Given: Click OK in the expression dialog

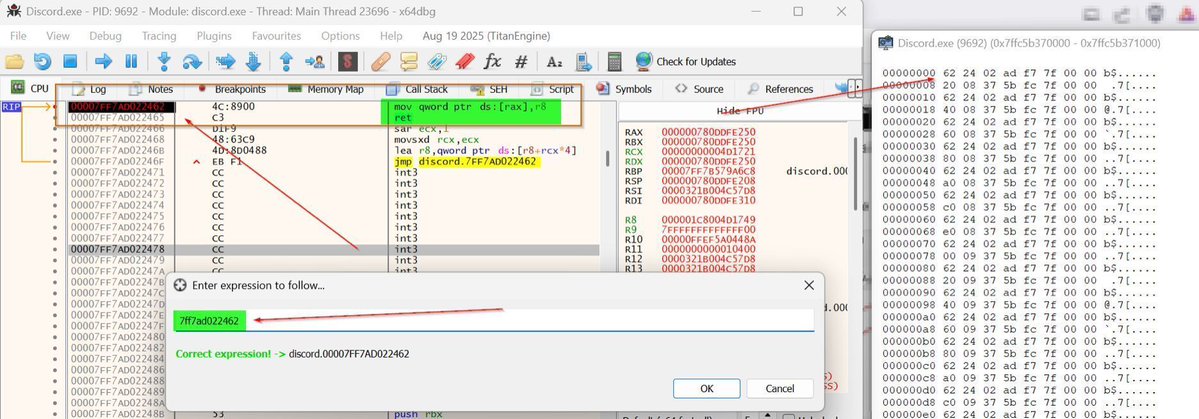Looking at the screenshot, I should point(707,388).
